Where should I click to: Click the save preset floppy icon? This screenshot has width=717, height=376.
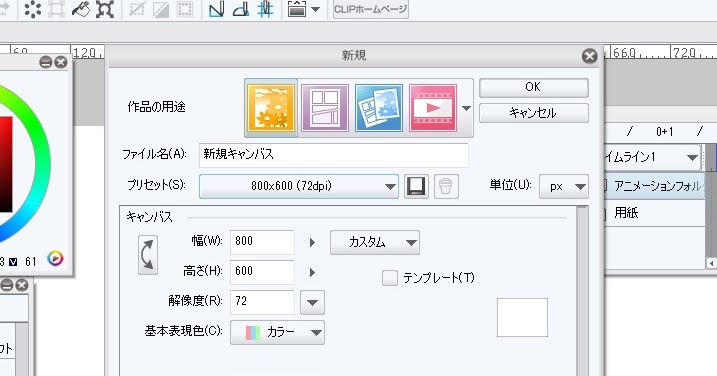pyautogui.click(x=416, y=186)
